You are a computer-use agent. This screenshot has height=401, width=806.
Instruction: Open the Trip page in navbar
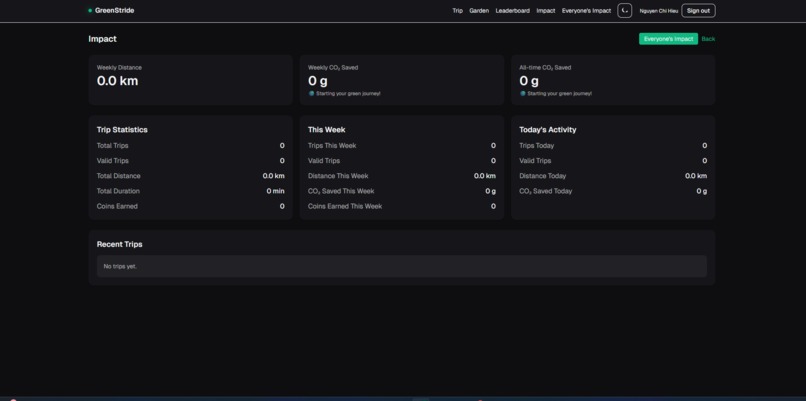457,11
